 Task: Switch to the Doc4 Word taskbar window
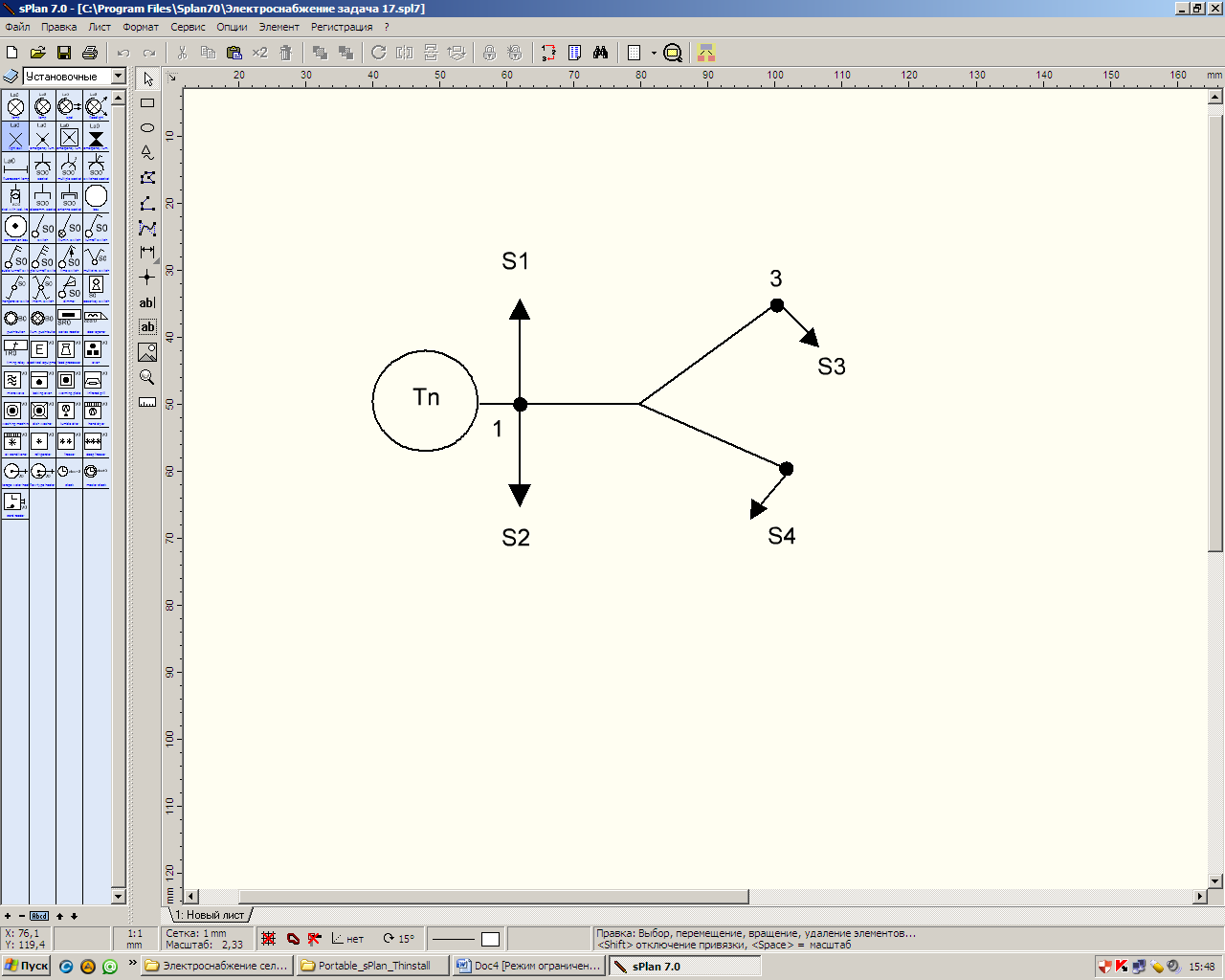[x=529, y=966]
